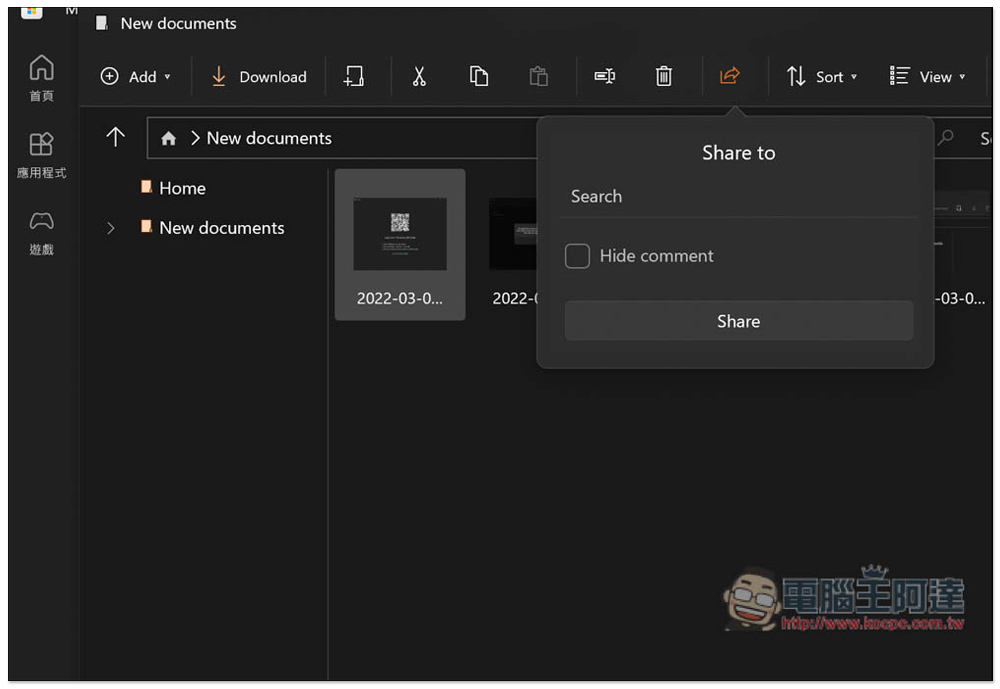Toggle the Hide comment checkbox
This screenshot has height=689, width=1000.
577,256
